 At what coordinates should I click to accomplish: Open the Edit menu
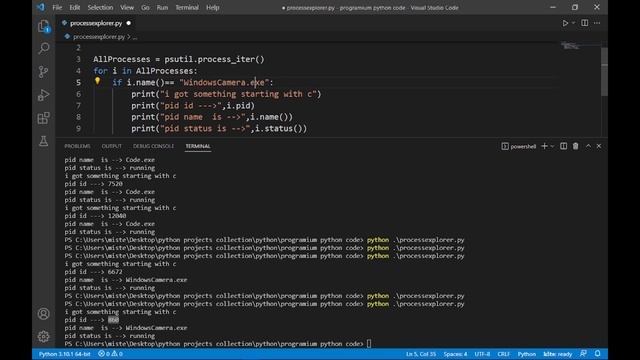(x=75, y=7)
